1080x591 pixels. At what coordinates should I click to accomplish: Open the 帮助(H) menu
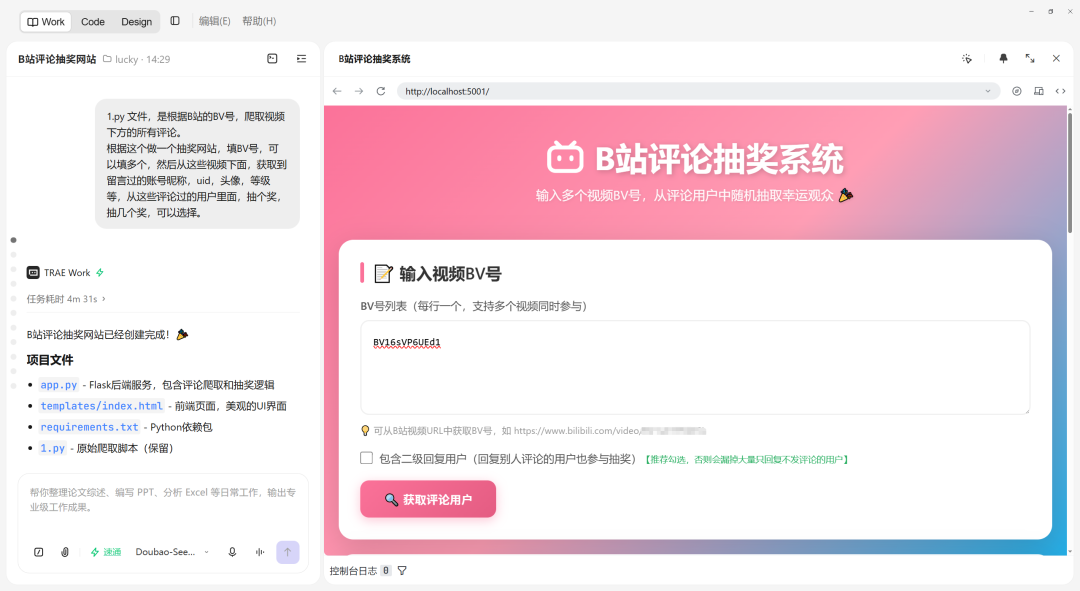point(259,21)
